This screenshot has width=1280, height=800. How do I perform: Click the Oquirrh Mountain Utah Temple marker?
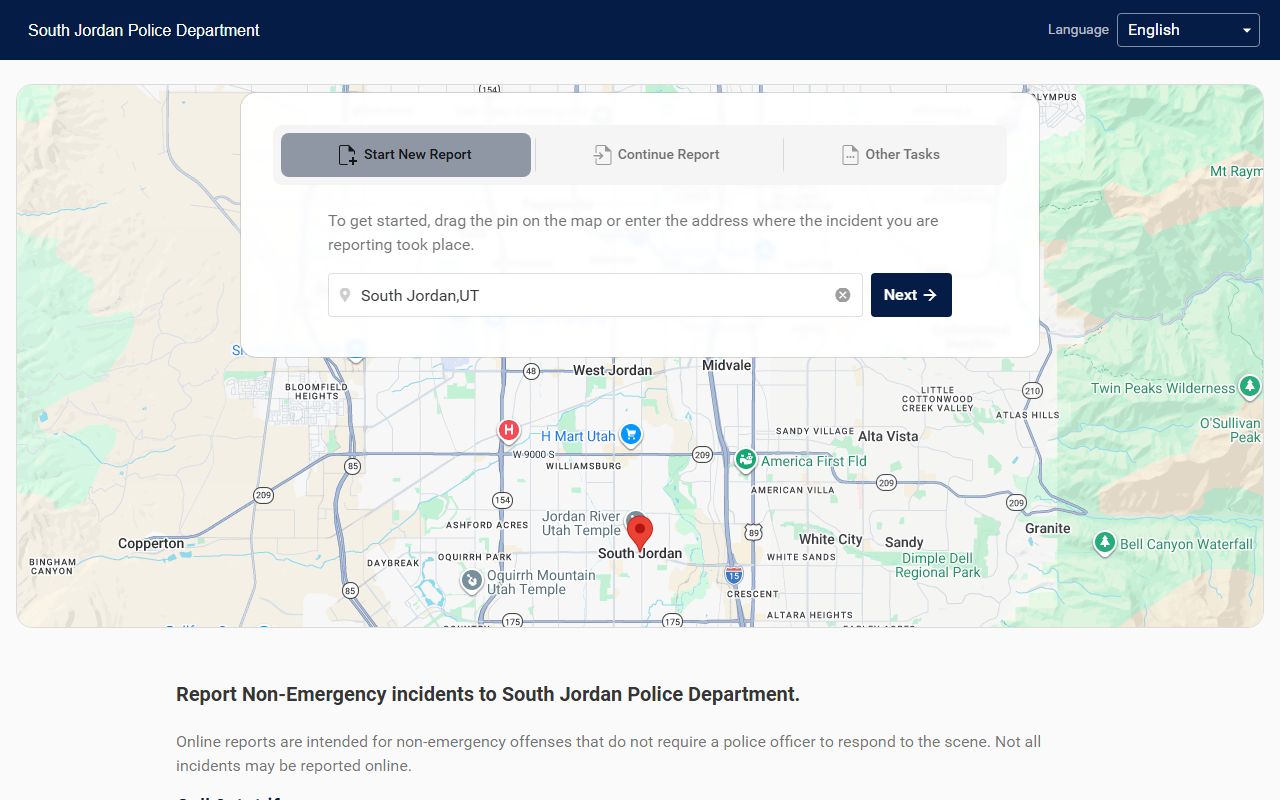(472, 580)
